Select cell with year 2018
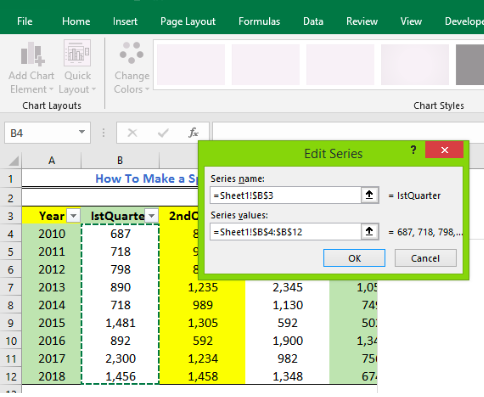 (51, 376)
